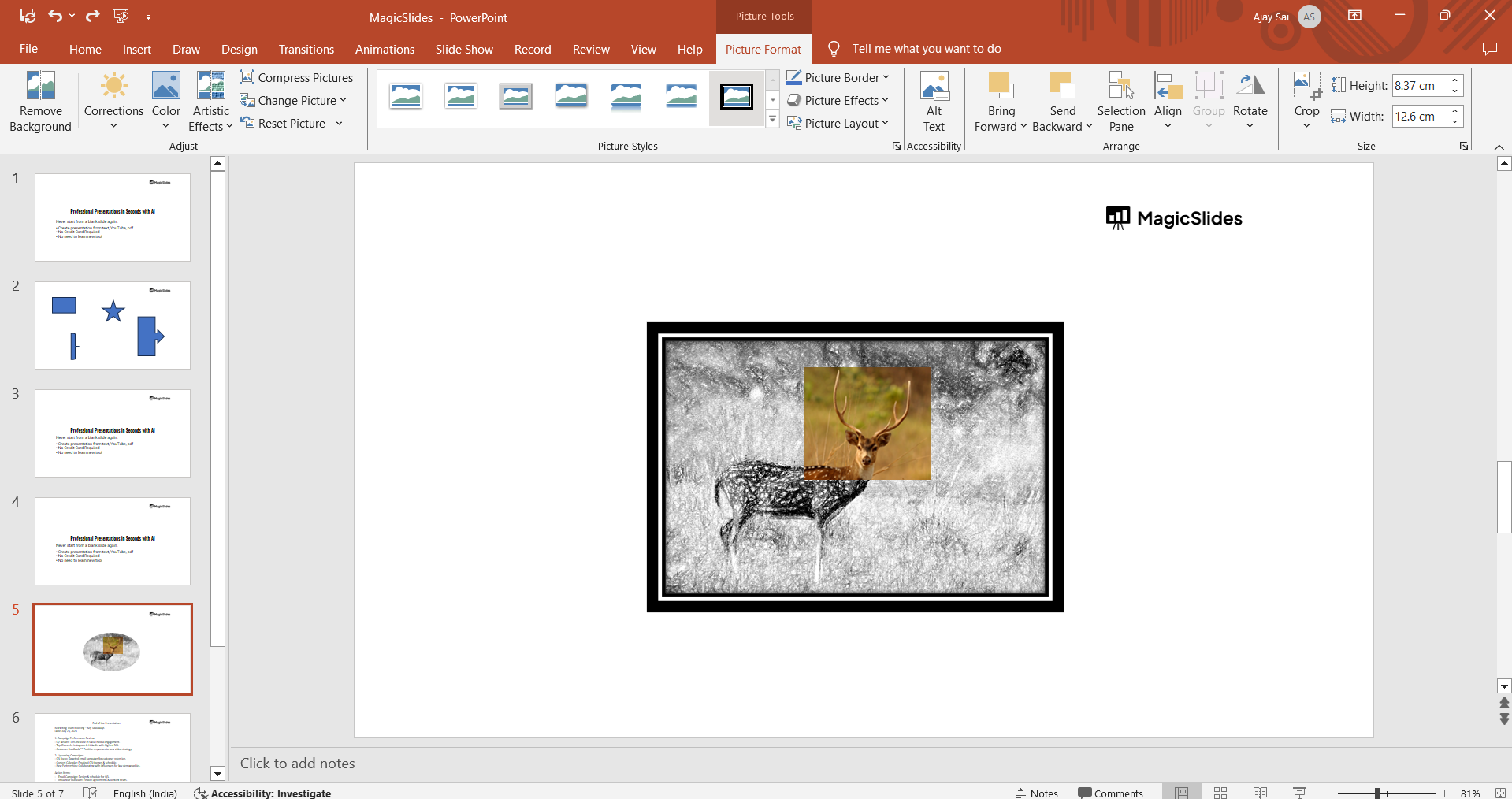Select slide 2 thumbnail with shapes
1512x799 pixels.
coord(113,325)
